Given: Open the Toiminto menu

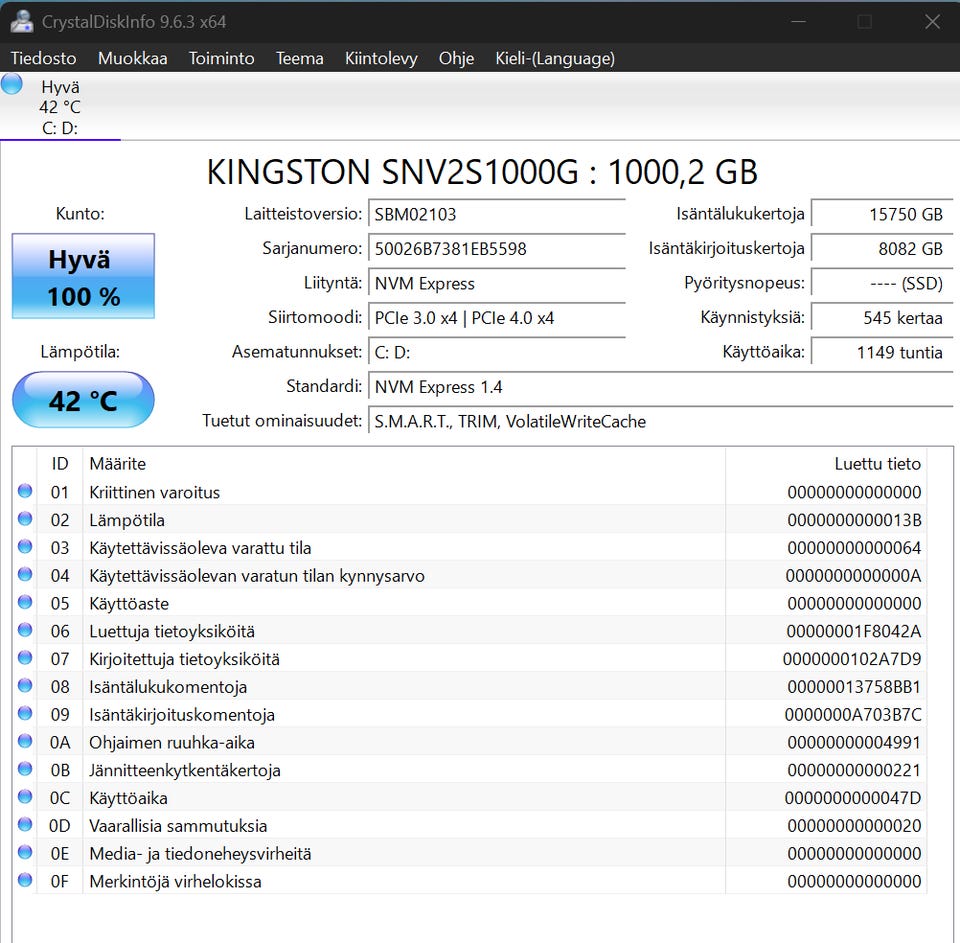Looking at the screenshot, I should [221, 58].
